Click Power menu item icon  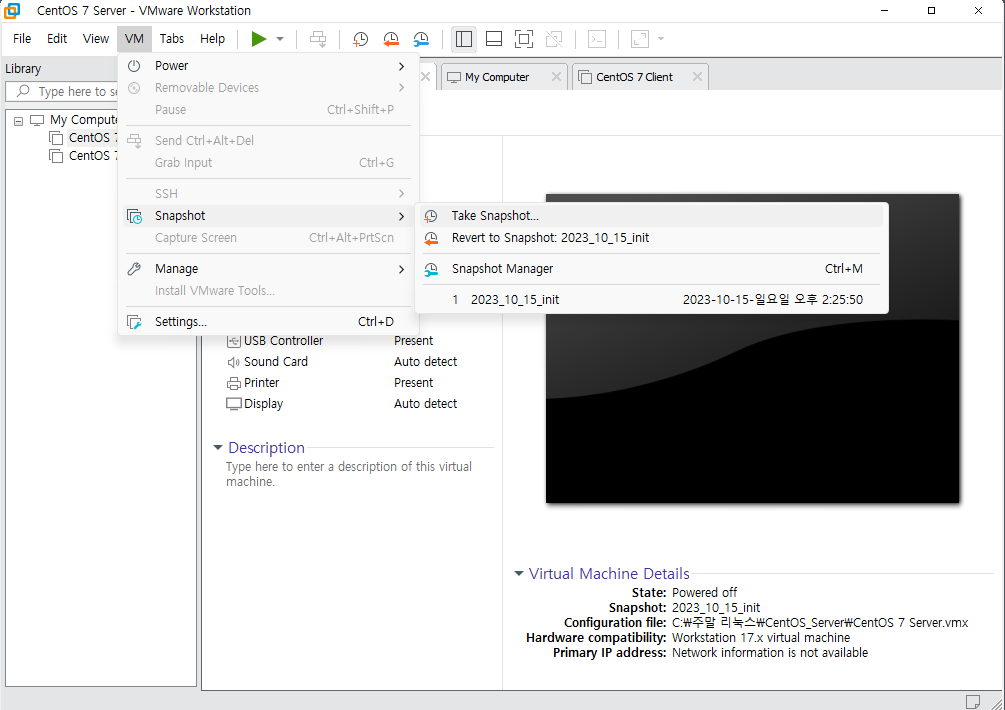pyautogui.click(x=134, y=66)
